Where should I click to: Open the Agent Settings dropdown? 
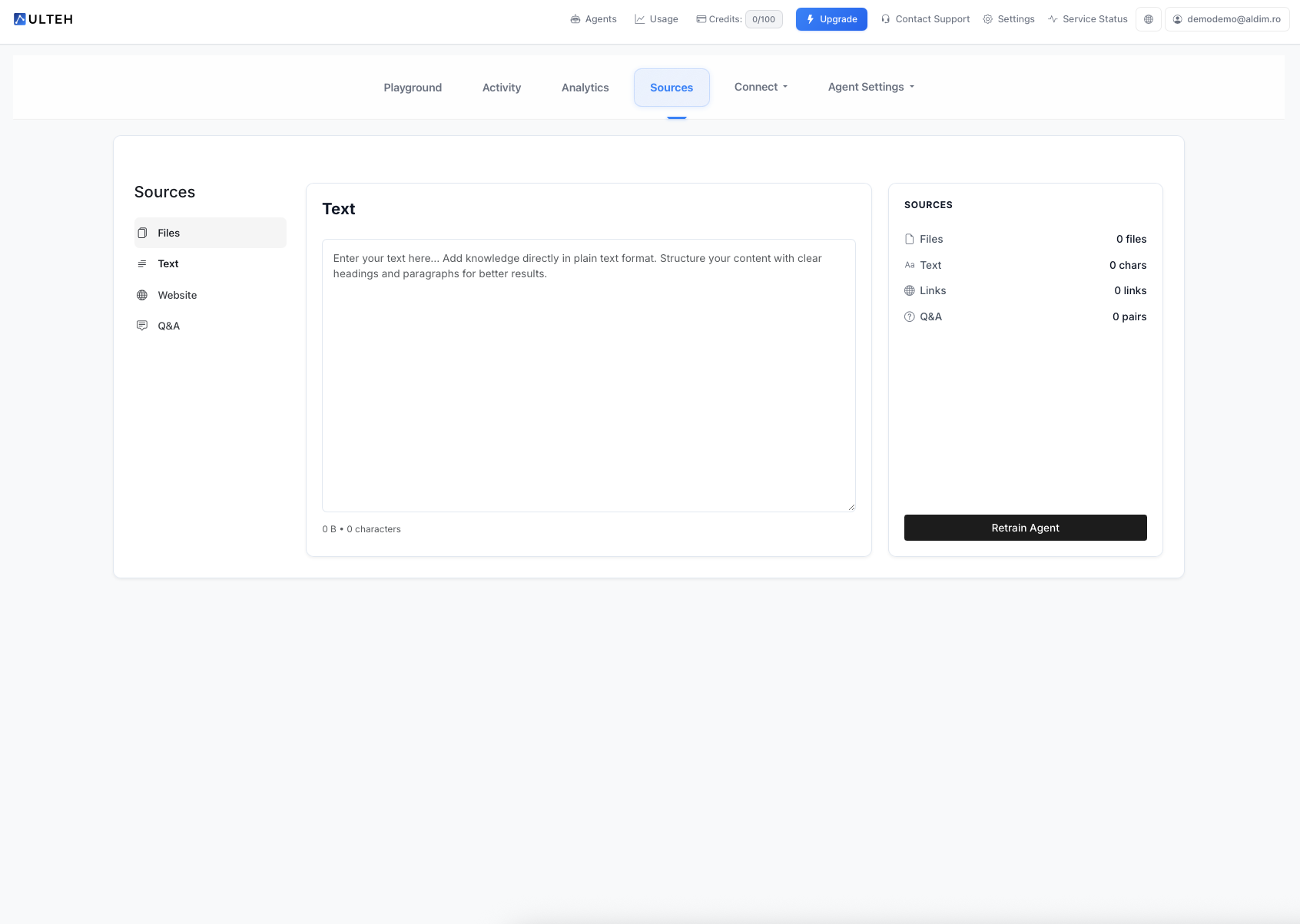tap(871, 87)
